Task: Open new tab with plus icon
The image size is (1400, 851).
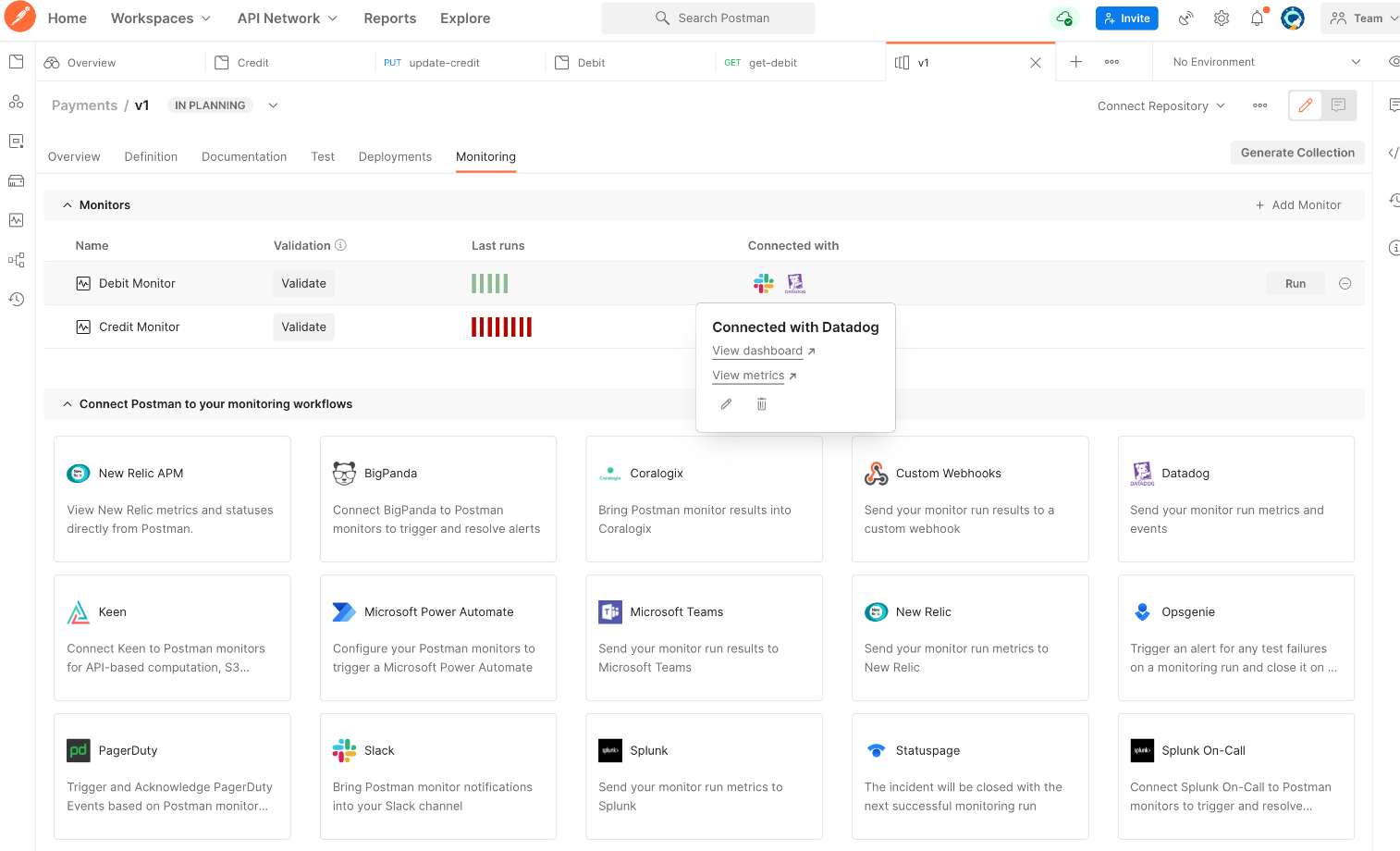Action: (x=1076, y=62)
